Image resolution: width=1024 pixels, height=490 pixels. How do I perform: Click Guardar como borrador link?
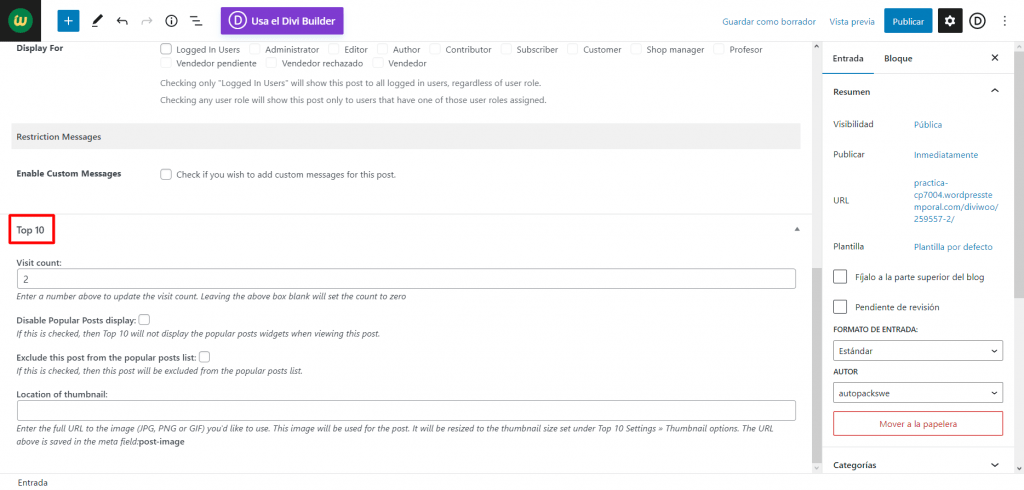pyautogui.click(x=769, y=22)
